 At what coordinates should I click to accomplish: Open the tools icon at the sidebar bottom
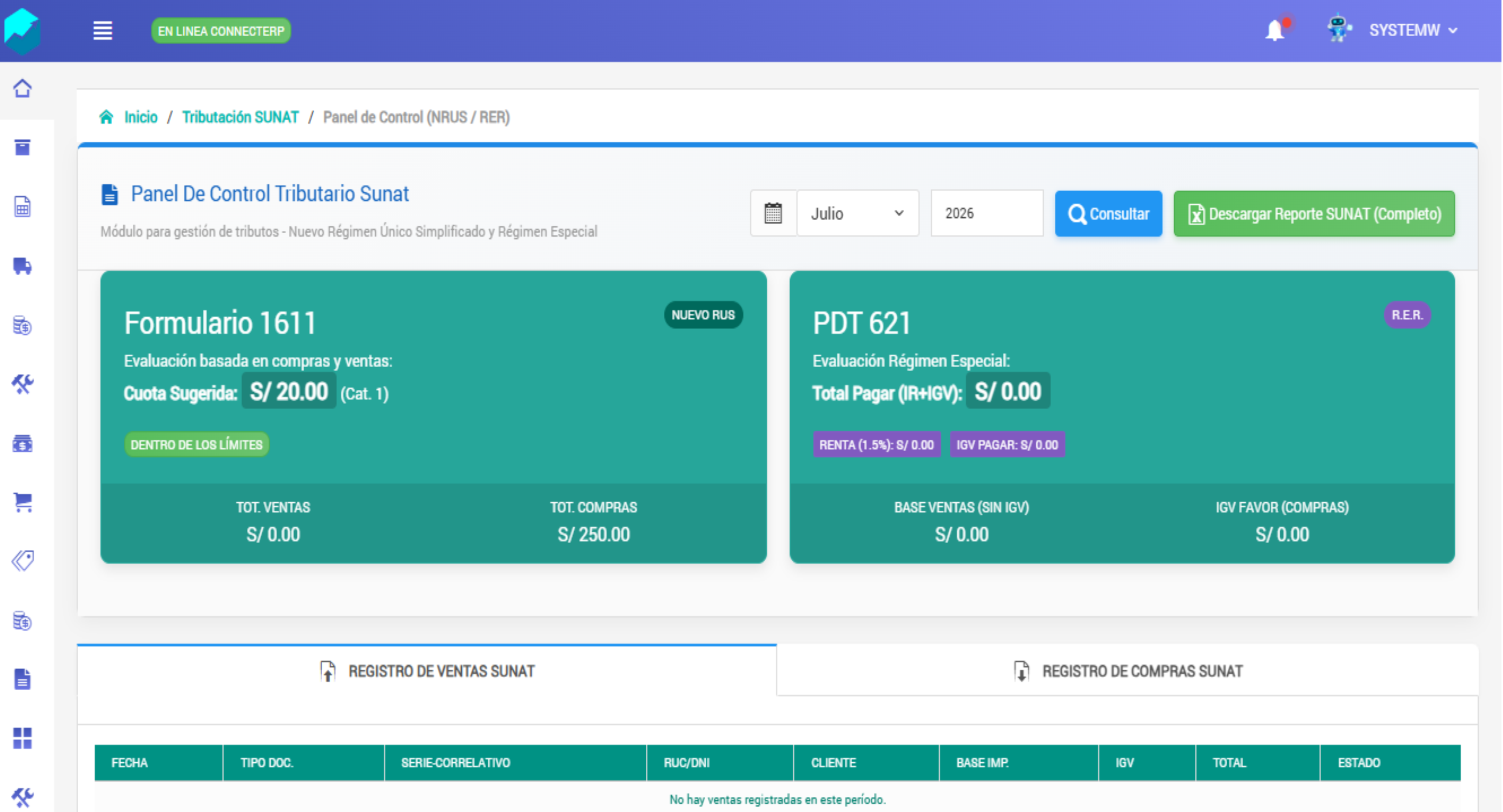(x=22, y=797)
